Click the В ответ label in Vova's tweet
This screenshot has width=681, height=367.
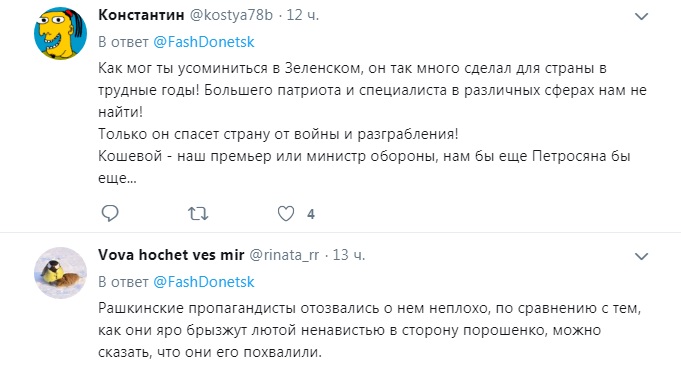click(123, 282)
